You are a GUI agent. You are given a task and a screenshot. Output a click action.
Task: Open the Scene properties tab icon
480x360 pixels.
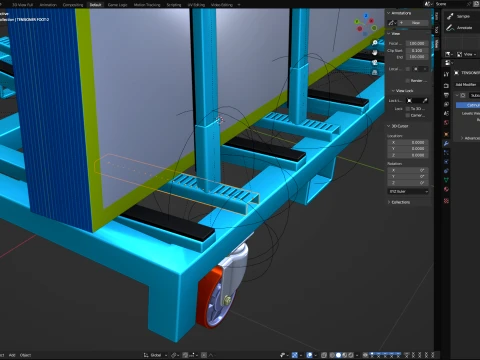click(x=446, y=114)
